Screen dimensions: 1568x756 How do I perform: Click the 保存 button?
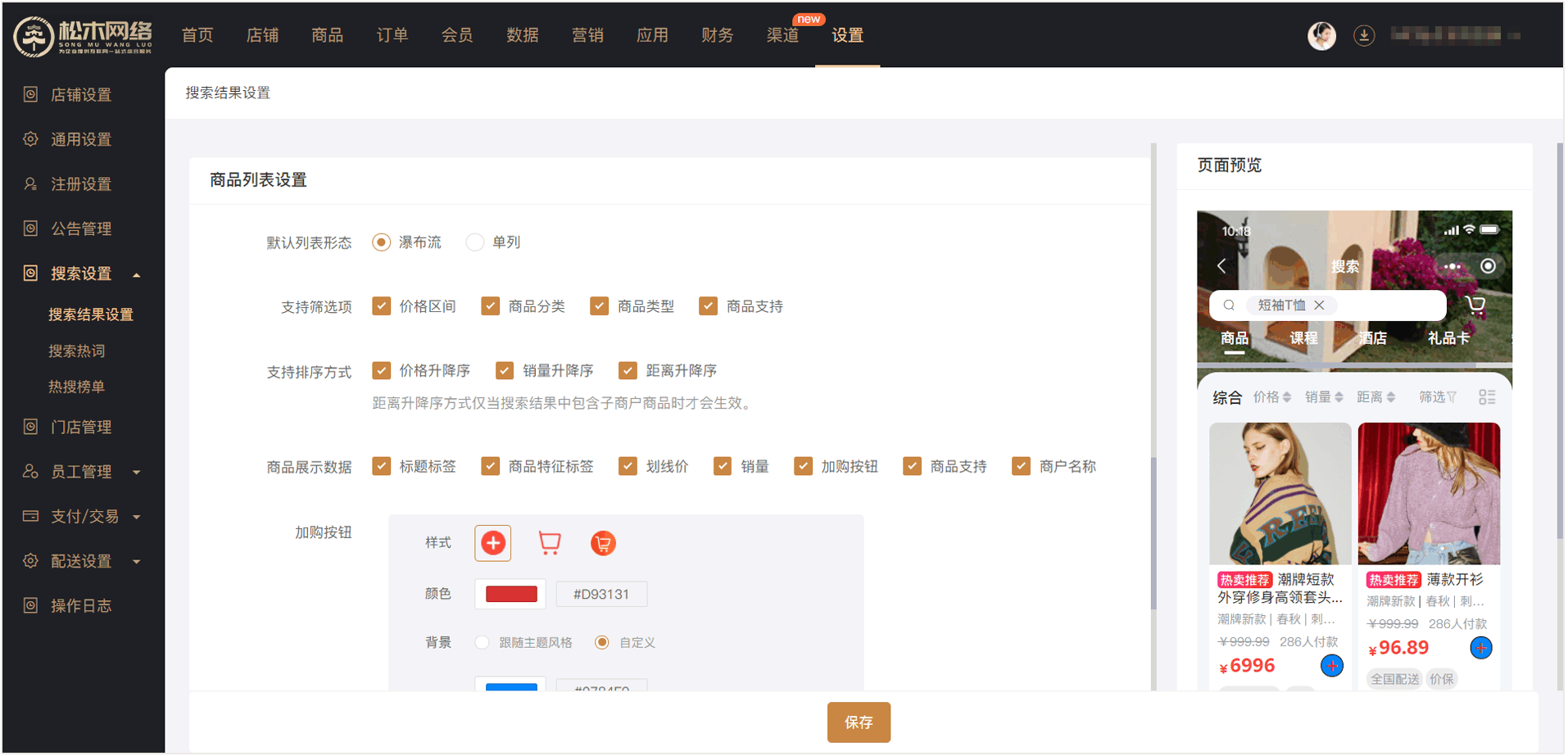click(858, 722)
